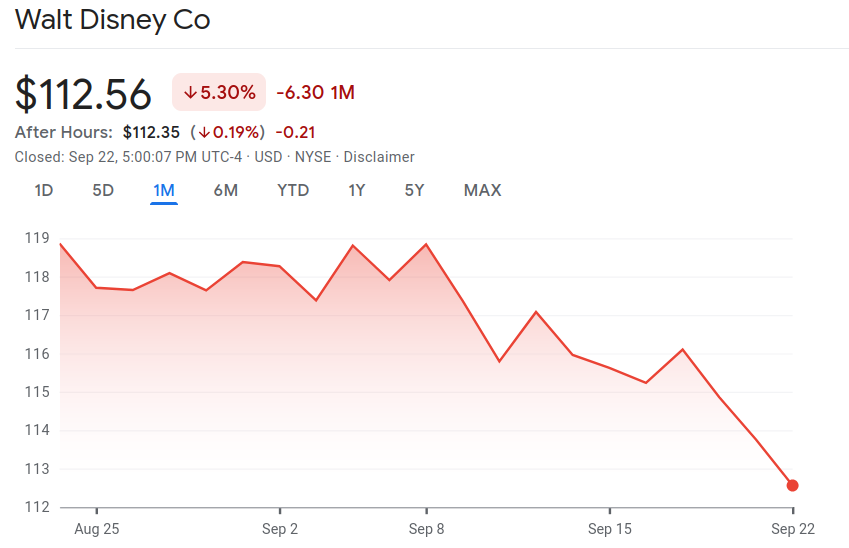Viewport: 849px width, 548px height.
Task: Select the 1Y time range
Action: pyautogui.click(x=357, y=190)
